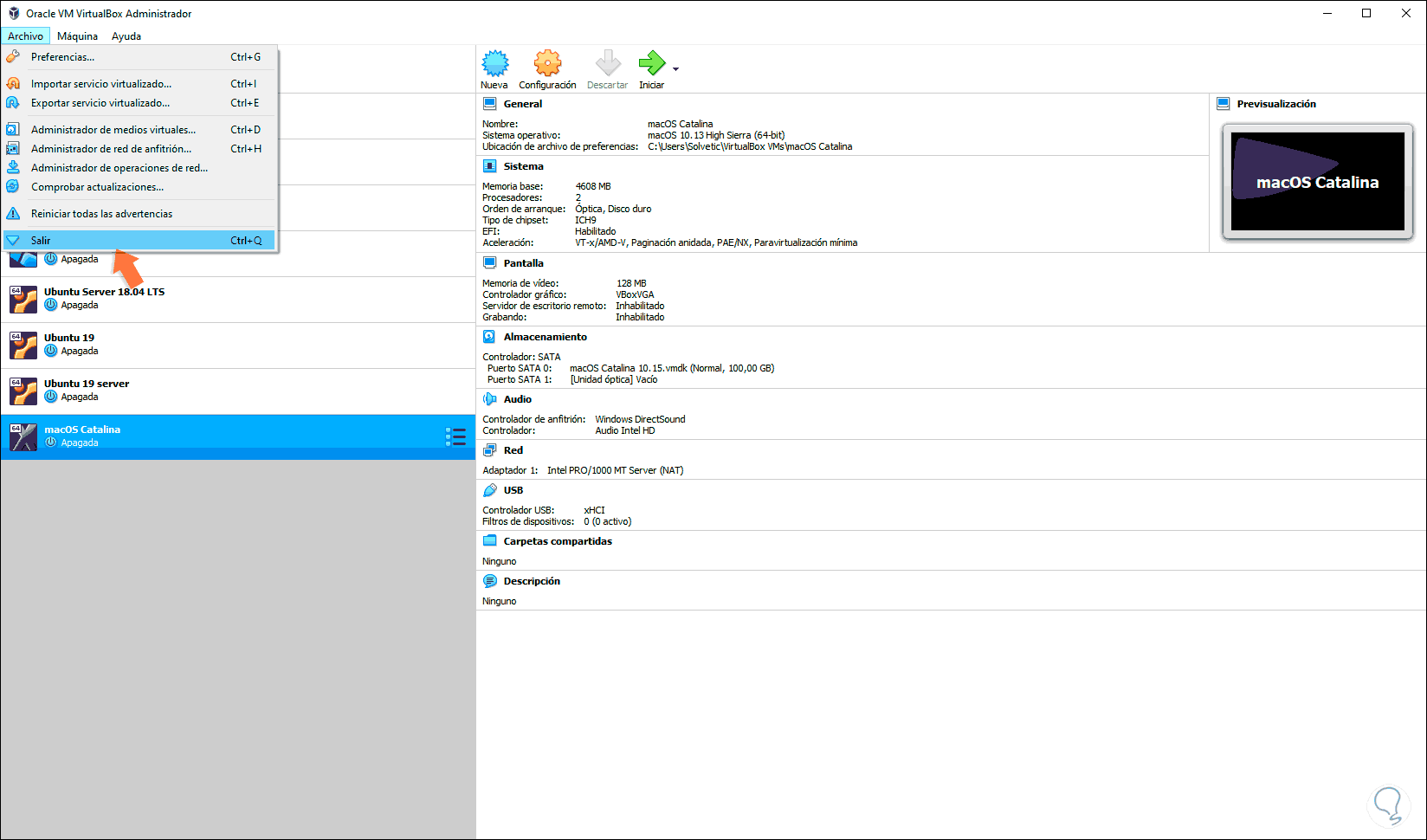Click the xHCI USB controller value

coord(594,510)
